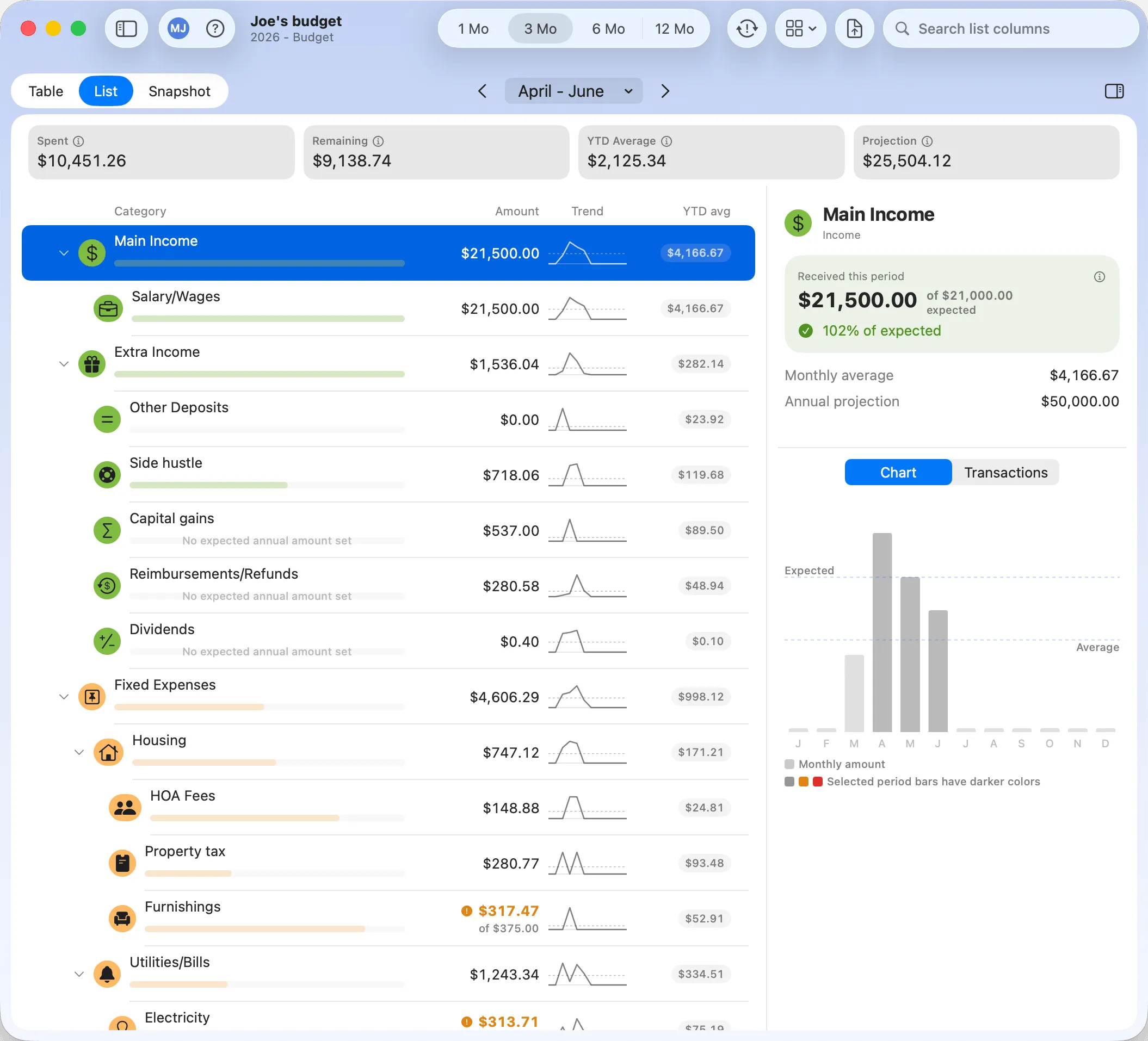Click the Amount column header
1148x1041 pixels.
pos(516,211)
